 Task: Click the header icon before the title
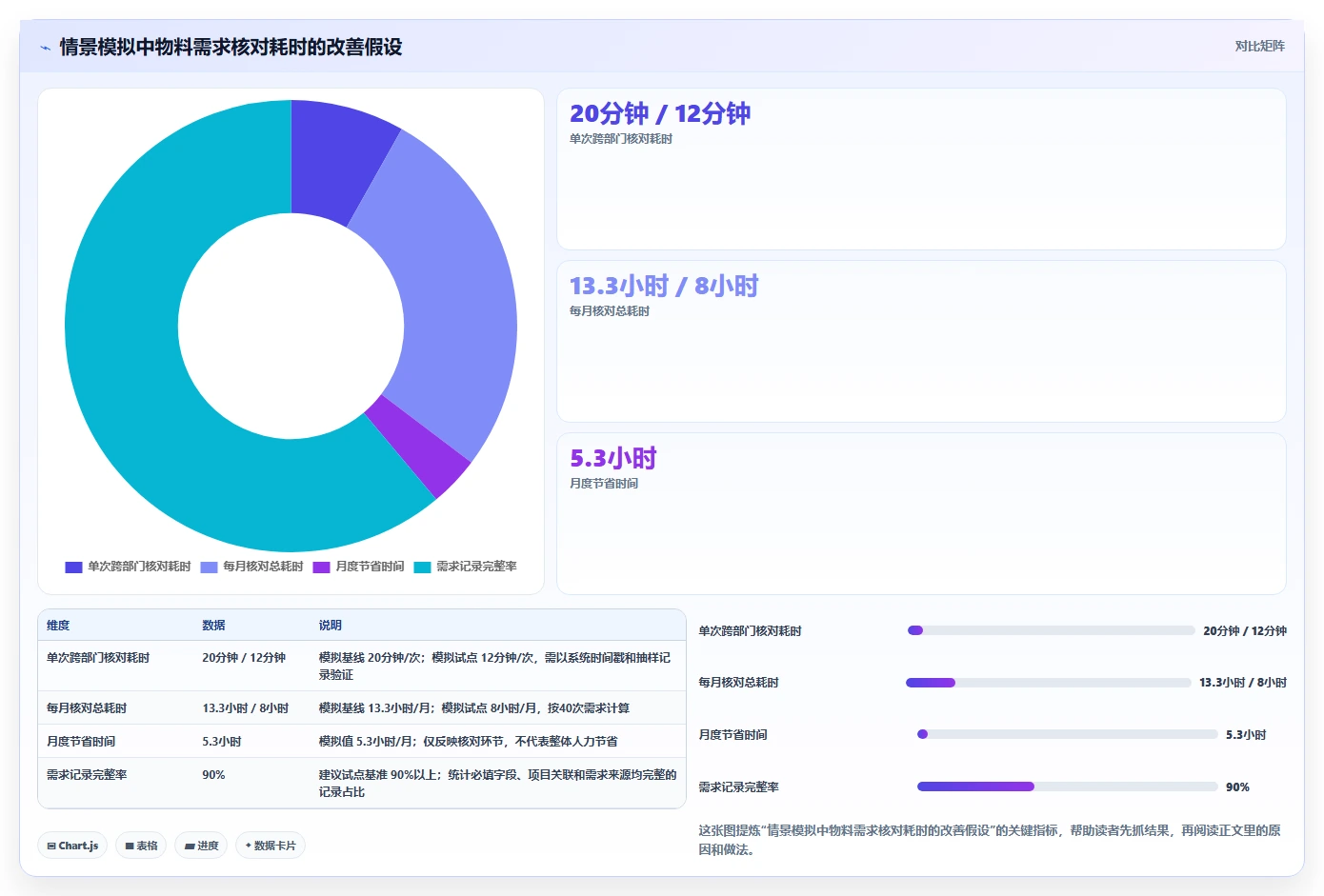45,48
